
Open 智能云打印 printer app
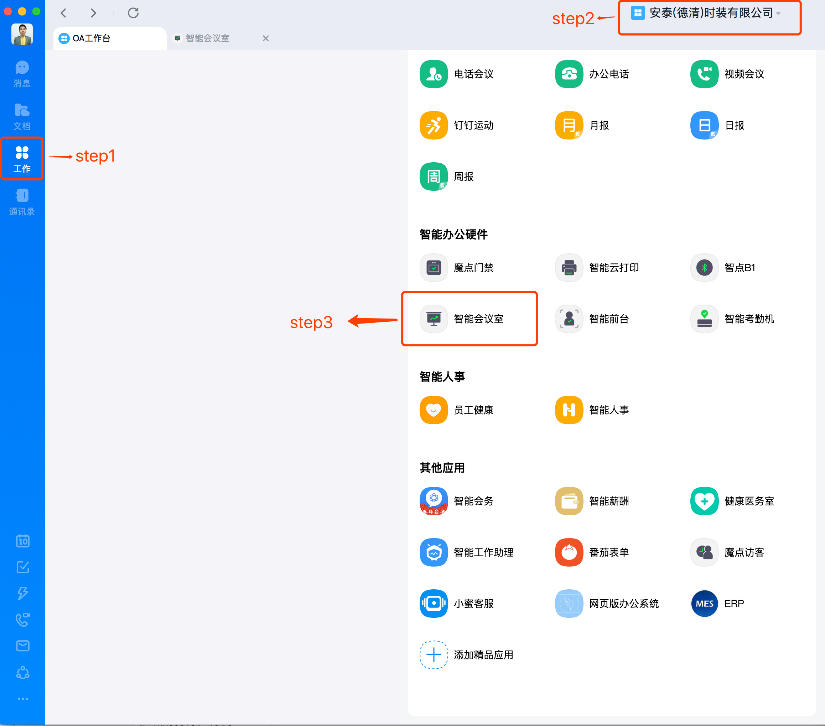coord(569,267)
